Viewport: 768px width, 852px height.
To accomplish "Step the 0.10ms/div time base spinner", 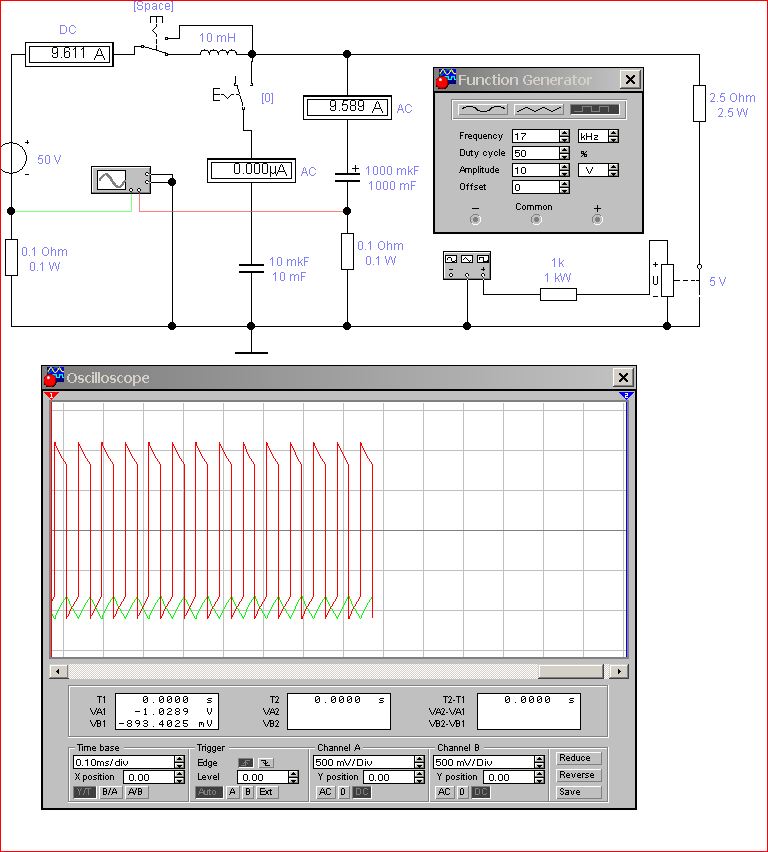I will click(179, 762).
